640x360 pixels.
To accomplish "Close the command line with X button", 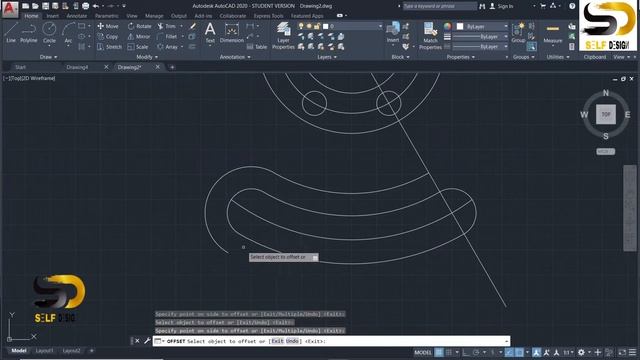I will [x=137, y=341].
